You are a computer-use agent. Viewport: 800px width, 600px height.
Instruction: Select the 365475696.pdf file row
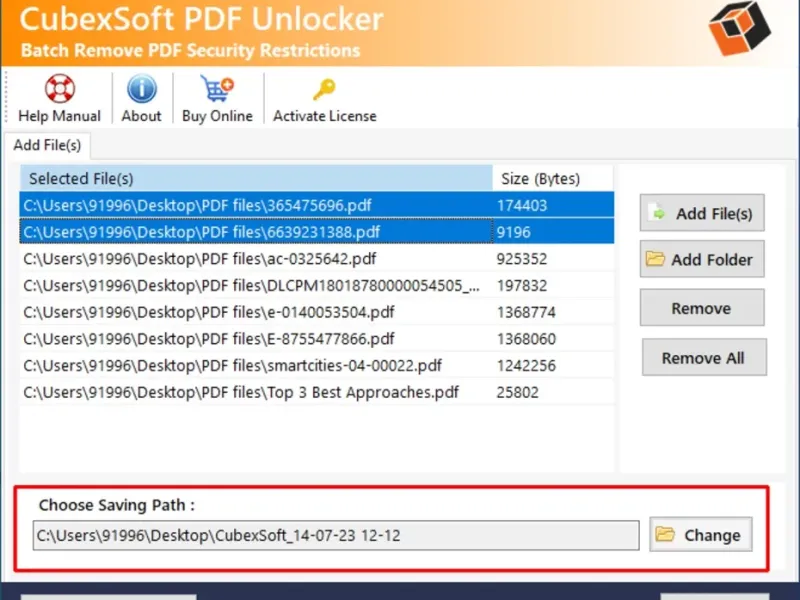coord(317,205)
